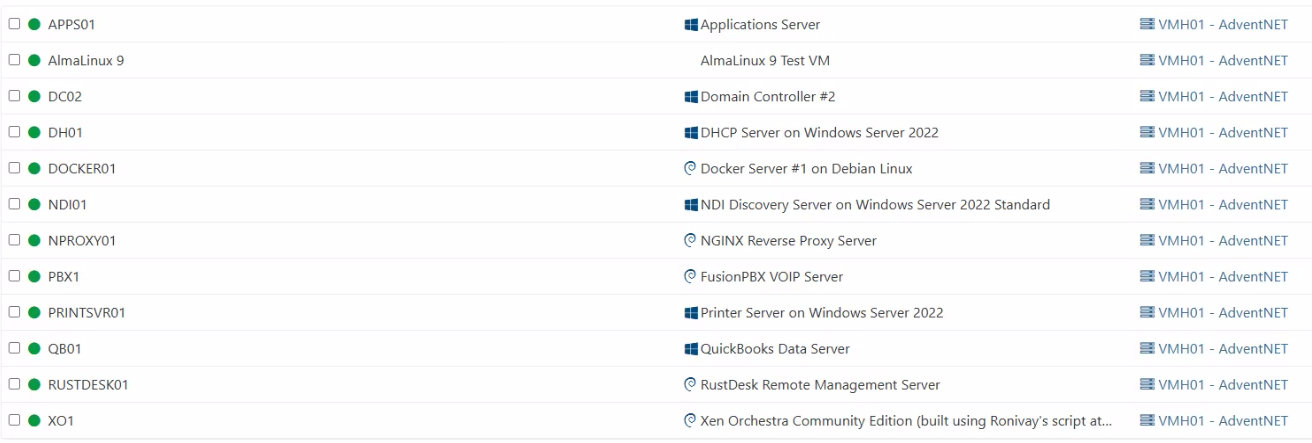Click the green status dot of NDI01
Screen dimensions: 1312x443
(34, 204)
